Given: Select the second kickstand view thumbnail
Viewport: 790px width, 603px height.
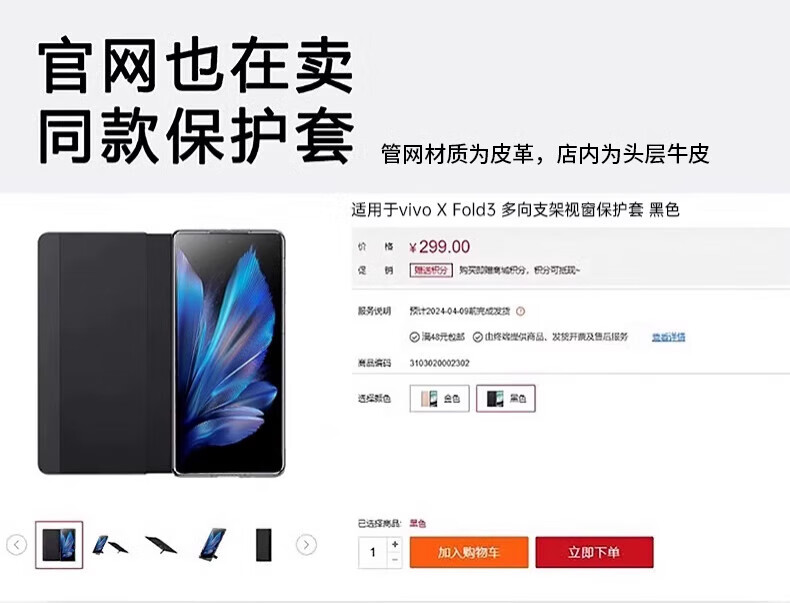Looking at the screenshot, I should tap(110, 545).
